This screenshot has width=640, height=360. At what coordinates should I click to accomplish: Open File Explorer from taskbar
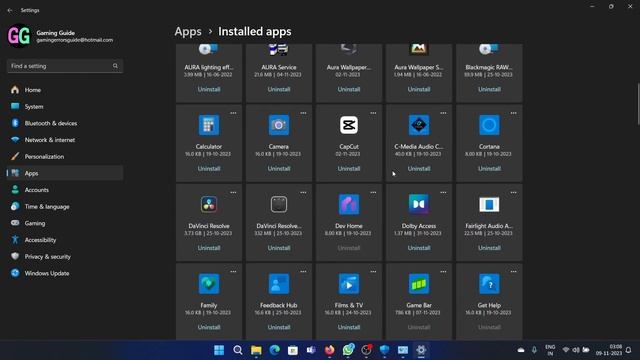256,350
